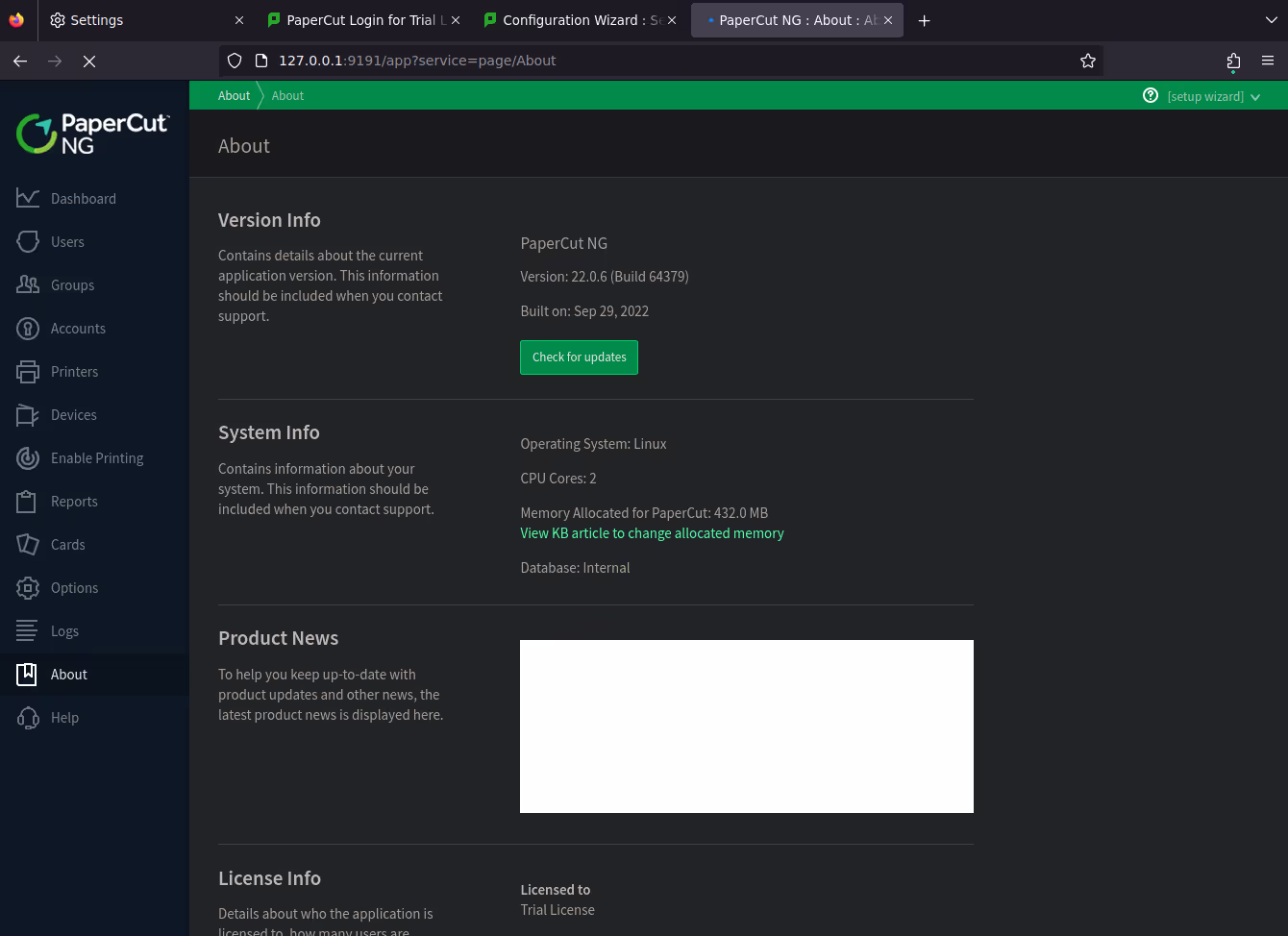Open Firefox hamburger application menu
This screenshot has height=936, width=1288.
(x=1268, y=61)
